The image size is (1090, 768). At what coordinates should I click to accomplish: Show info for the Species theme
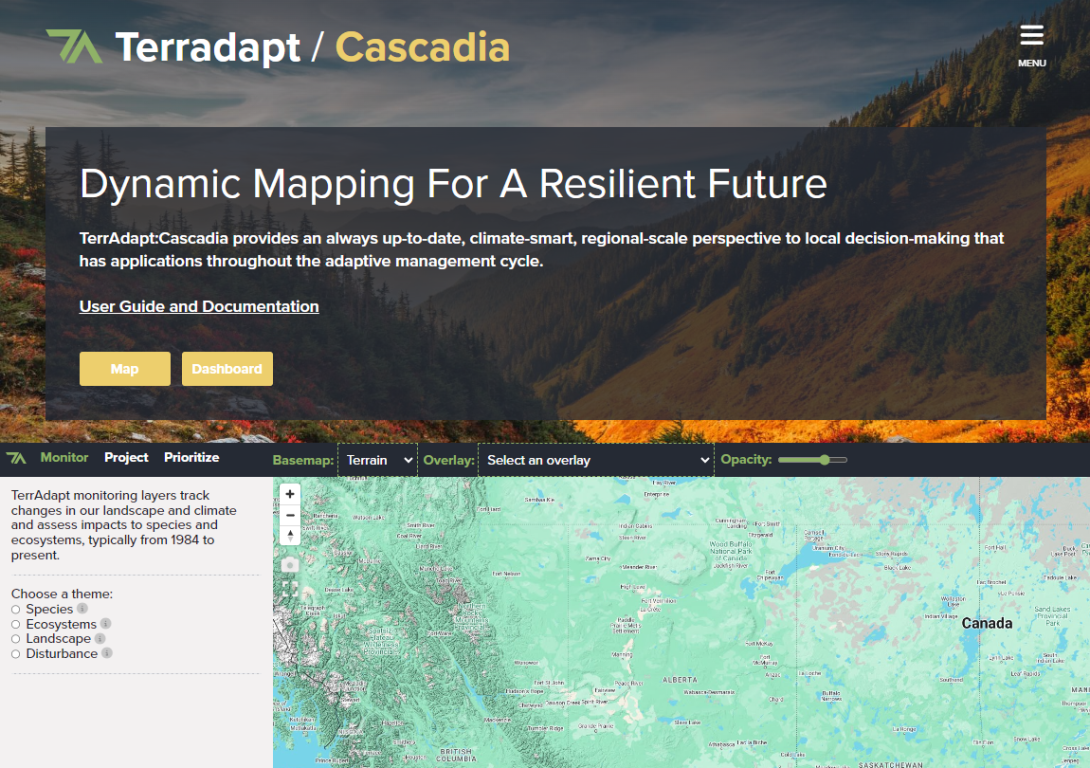point(82,608)
